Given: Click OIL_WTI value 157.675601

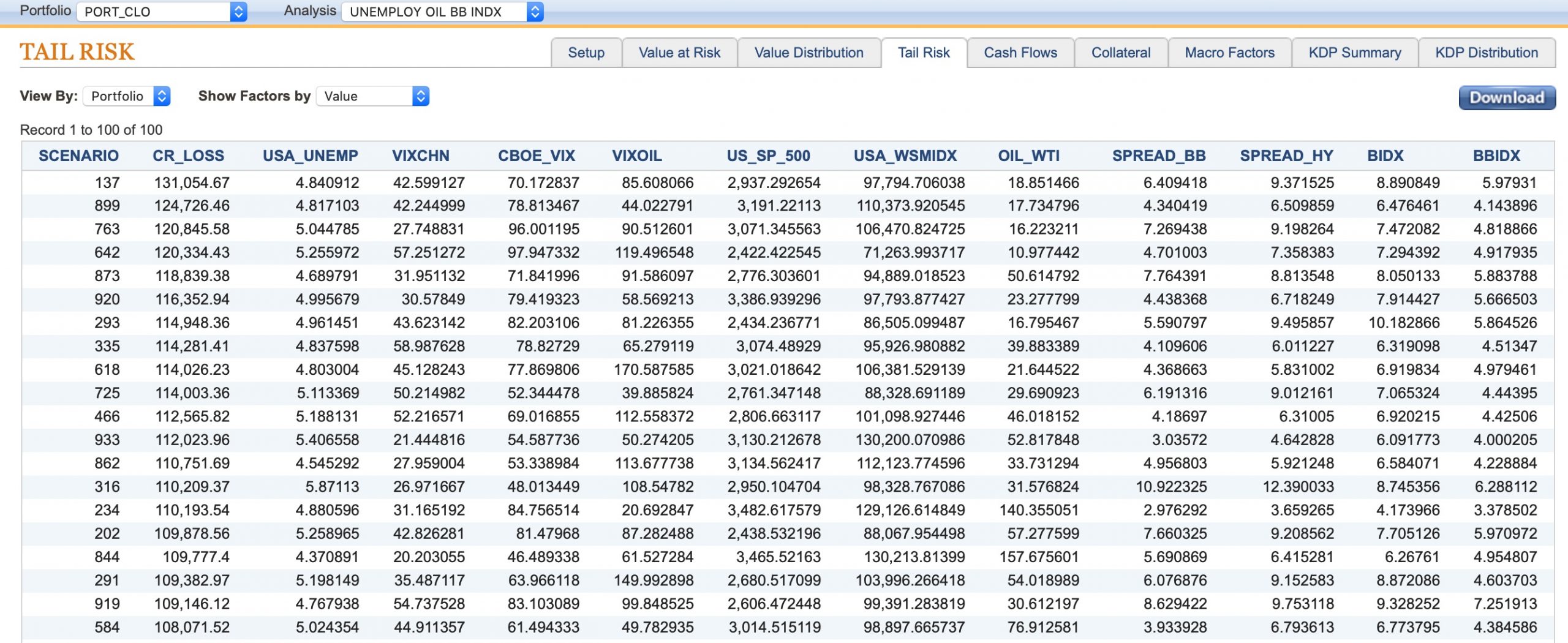Looking at the screenshot, I should [1039, 557].
